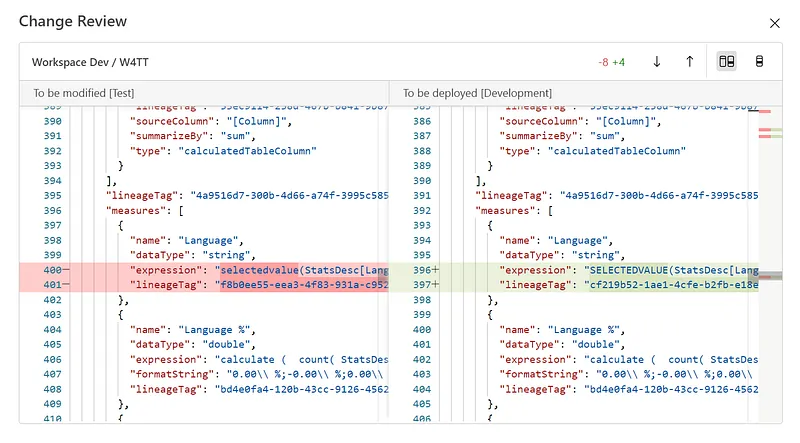The width and height of the screenshot is (800, 443).
Task: Click "measures" on left line 396
Action: 138,210
